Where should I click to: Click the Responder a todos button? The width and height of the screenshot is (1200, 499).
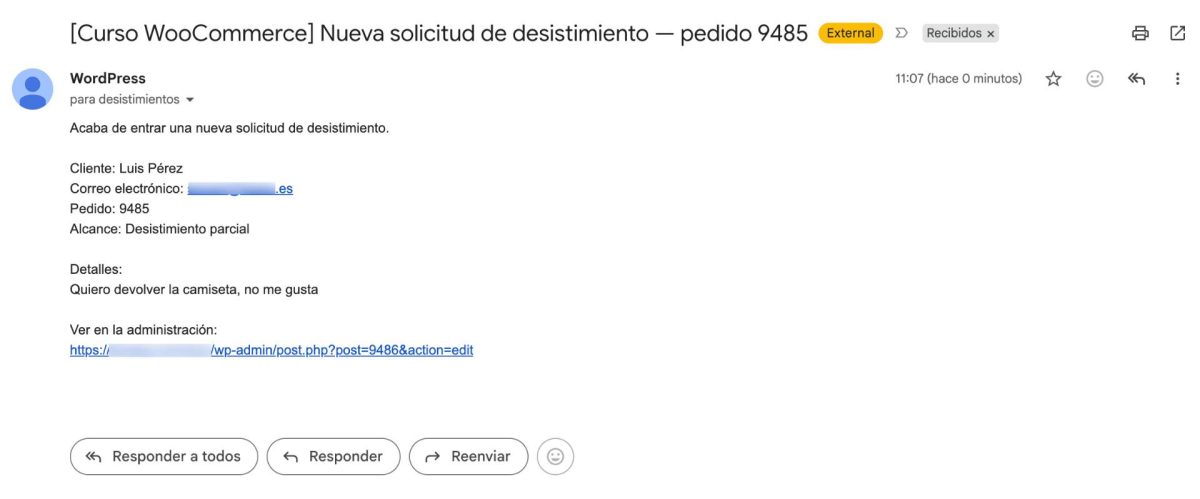164,456
